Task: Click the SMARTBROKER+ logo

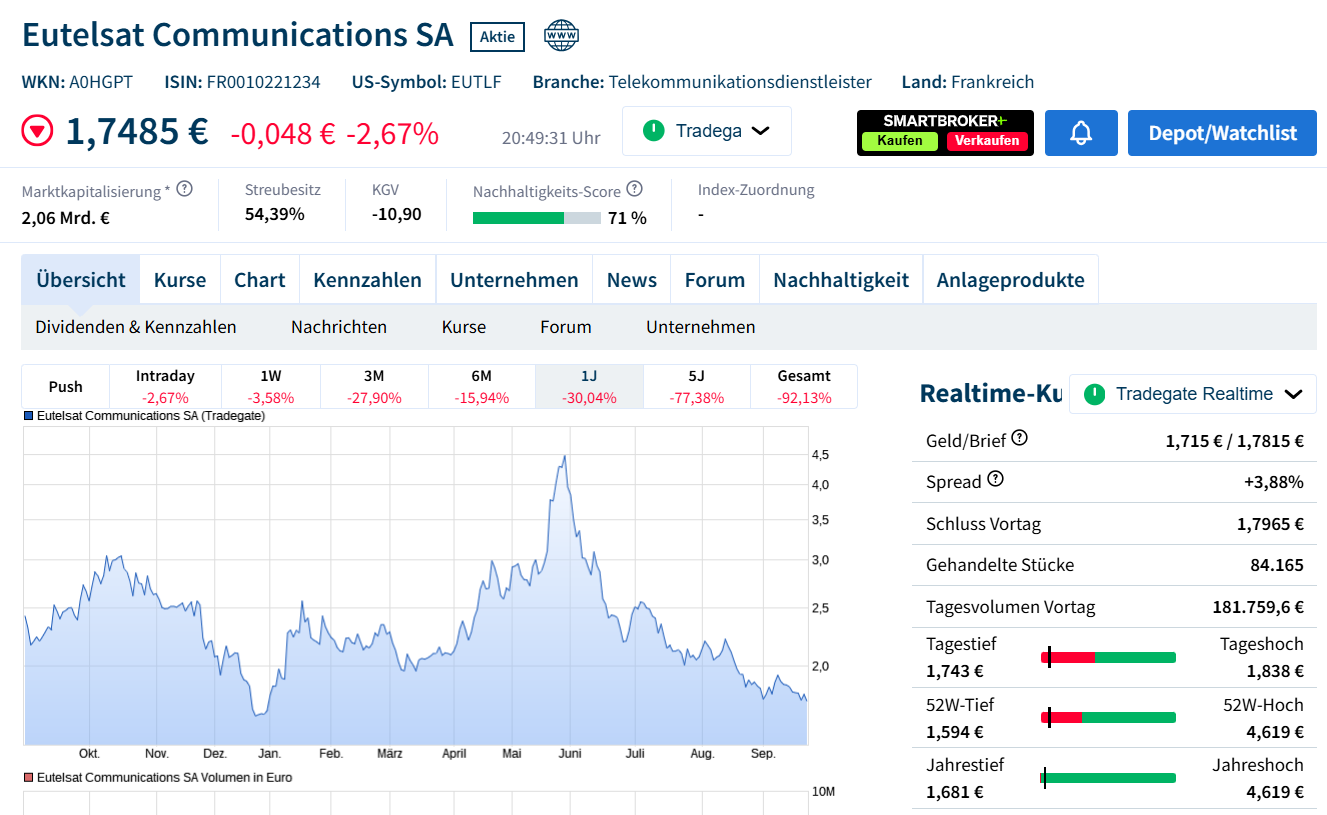Action: pos(945,121)
